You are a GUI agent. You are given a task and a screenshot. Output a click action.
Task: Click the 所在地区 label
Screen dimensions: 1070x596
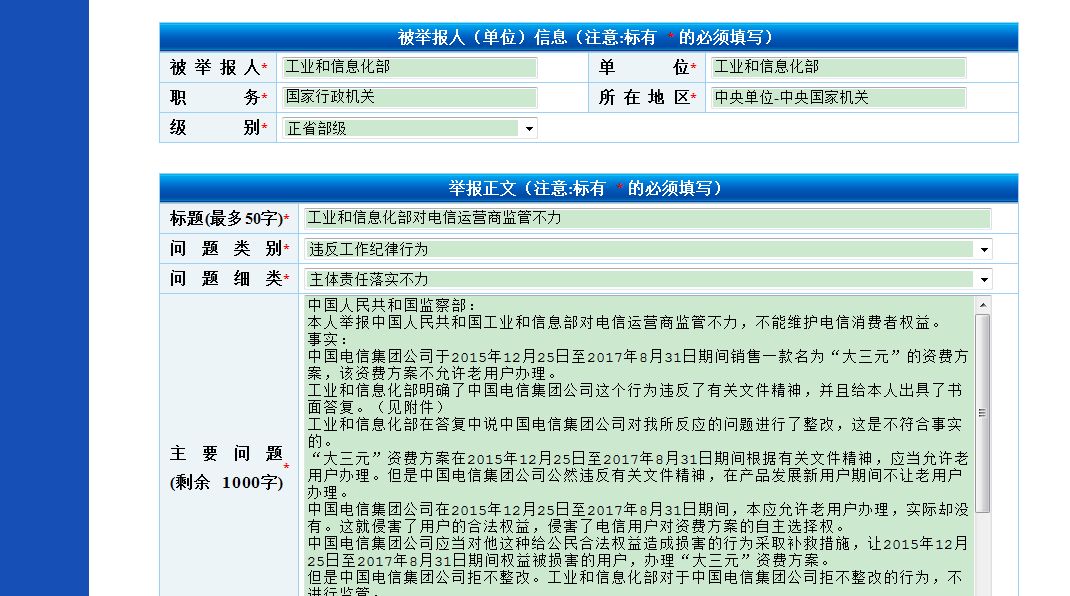pyautogui.click(x=645, y=98)
